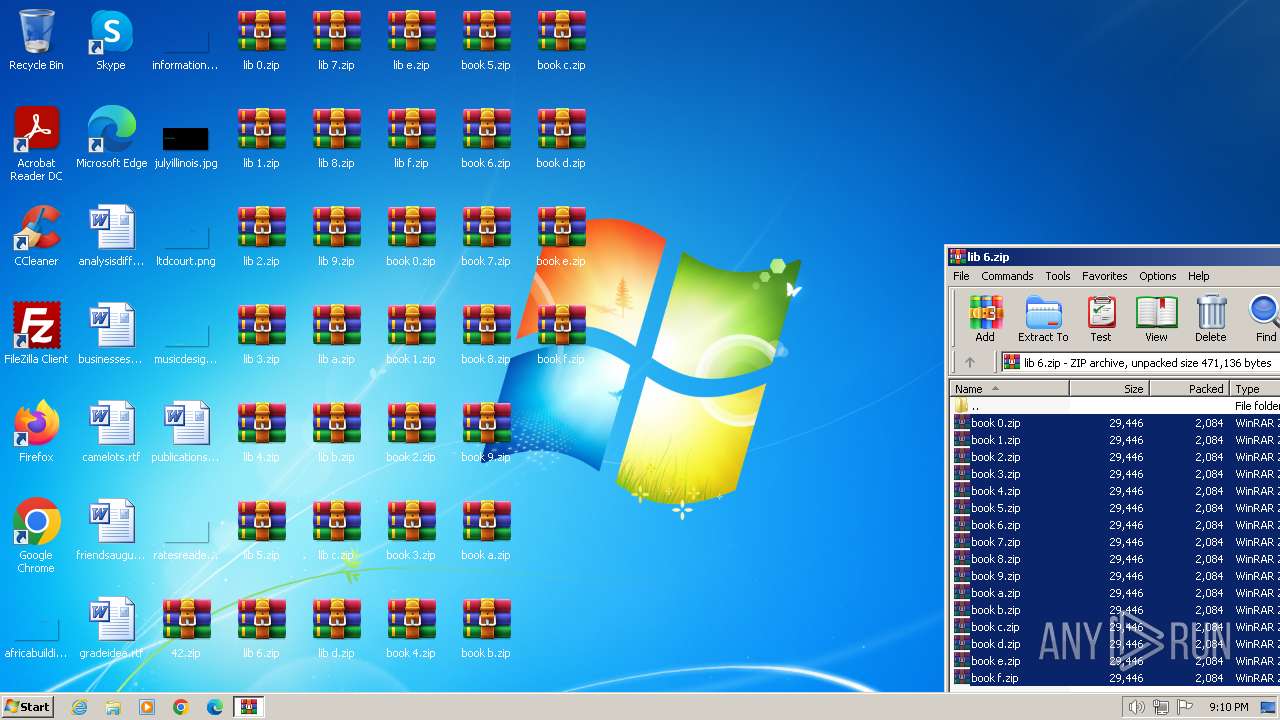Select 42.zip archive on desktop
Viewport: 1280px width, 720px height.
tap(186, 629)
